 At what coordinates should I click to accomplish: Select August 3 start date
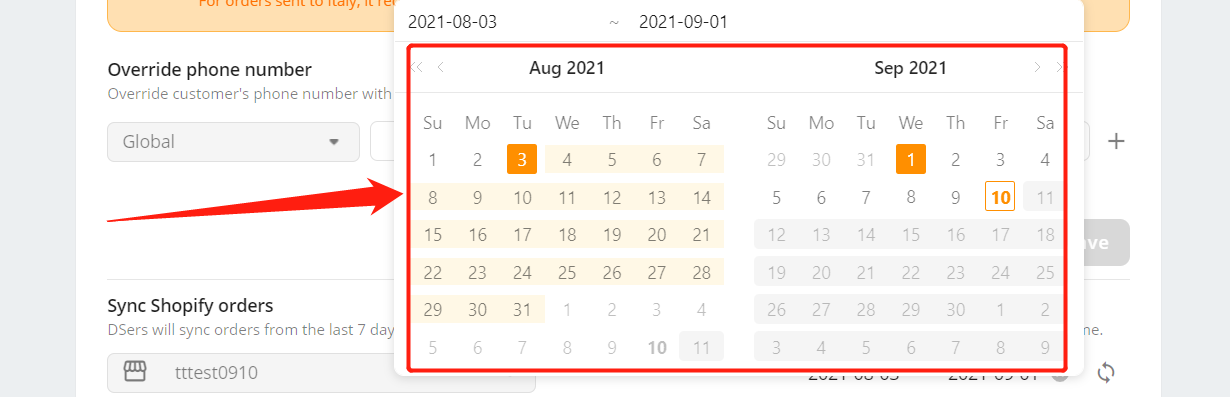(x=522, y=159)
